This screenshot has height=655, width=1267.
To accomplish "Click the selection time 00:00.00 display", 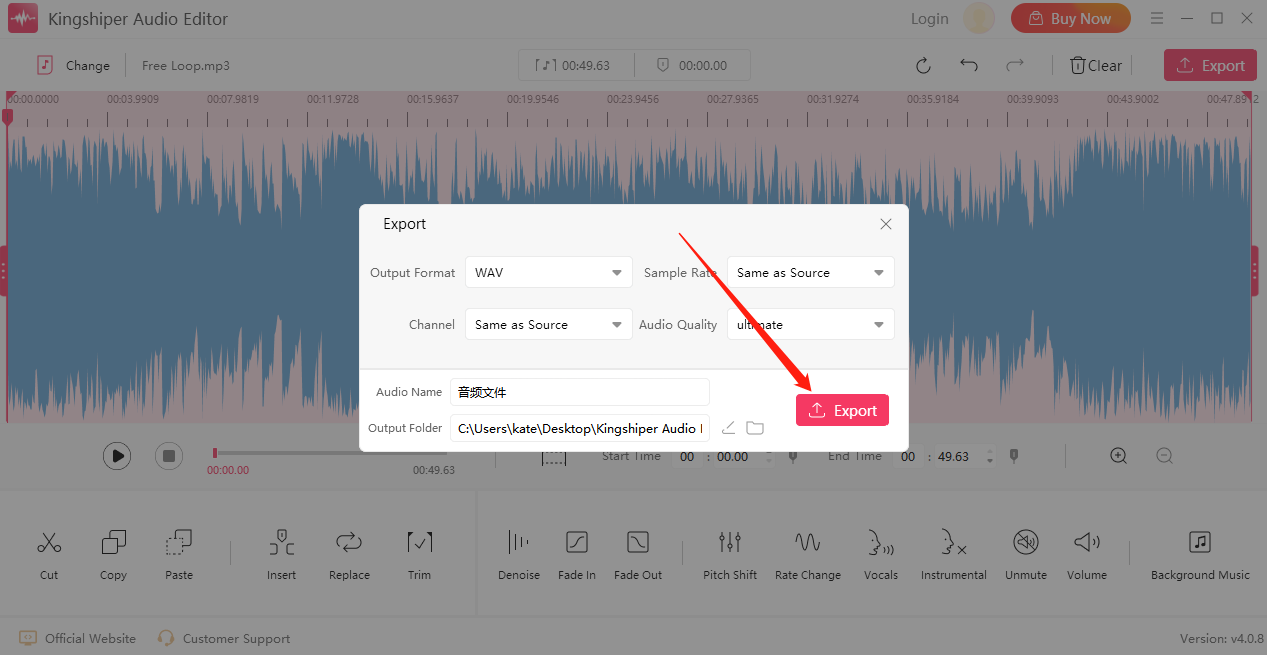I will pos(691,65).
